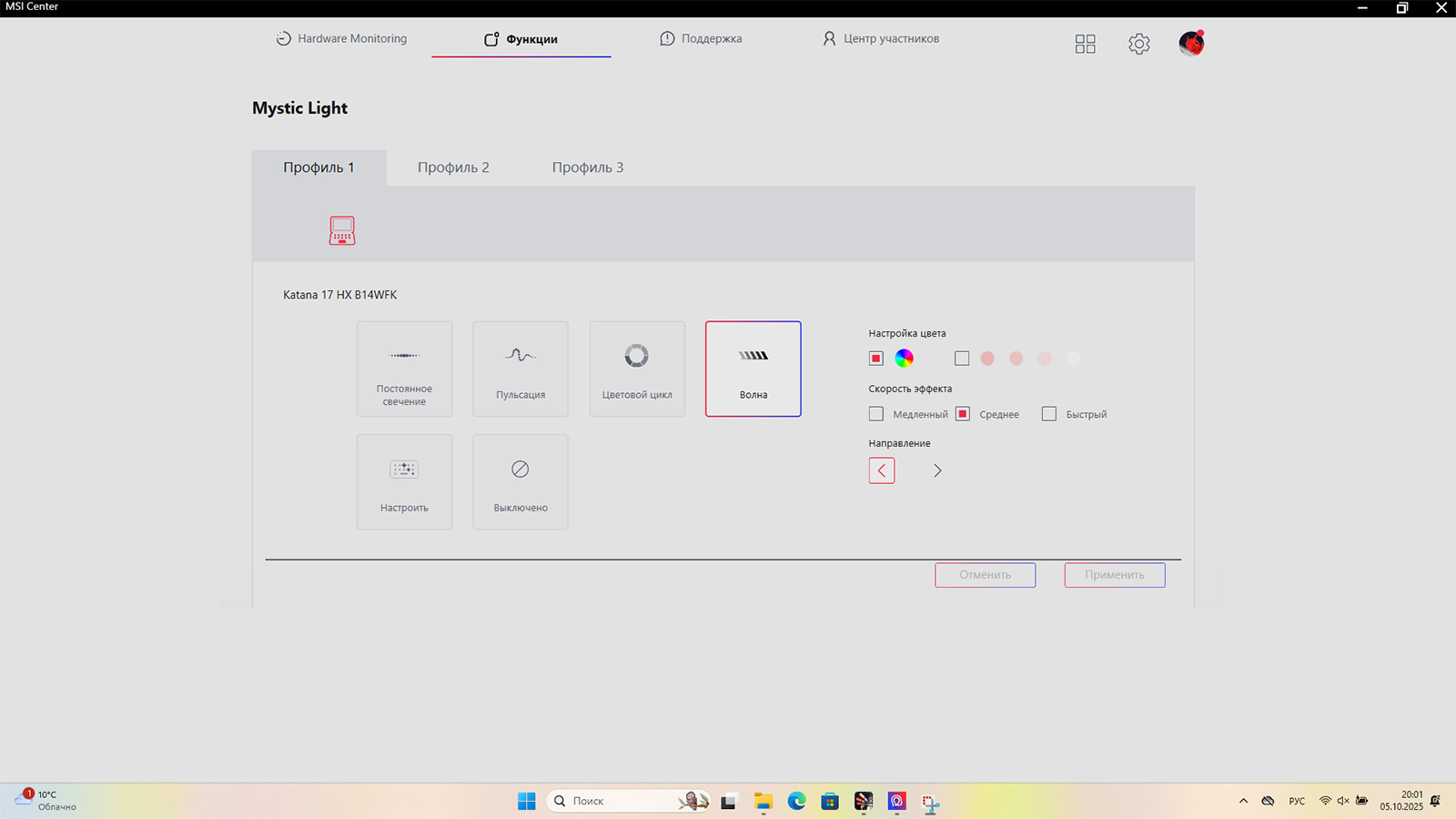This screenshot has height=819, width=1456.
Task: Show hidden system tray icons chevron
Action: tap(1243, 801)
